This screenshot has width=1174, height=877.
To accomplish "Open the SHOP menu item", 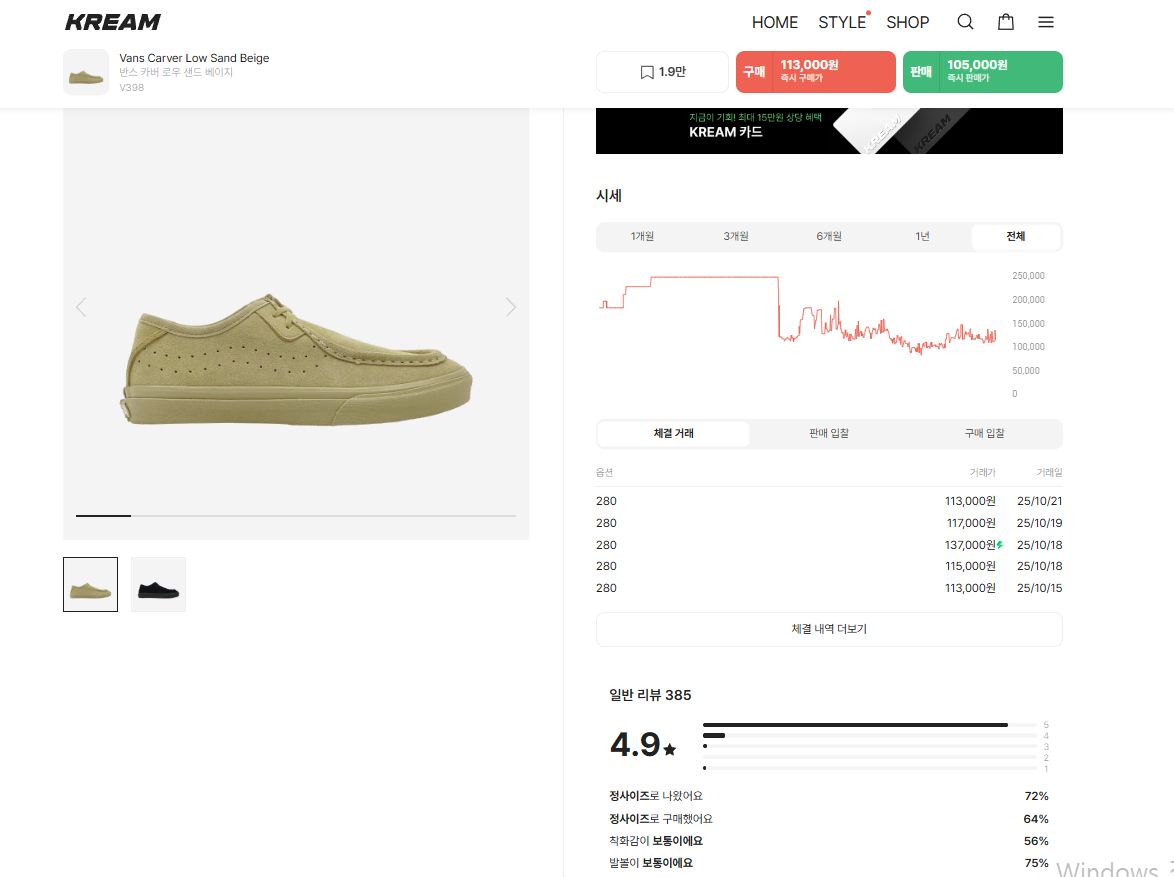I will tap(907, 22).
